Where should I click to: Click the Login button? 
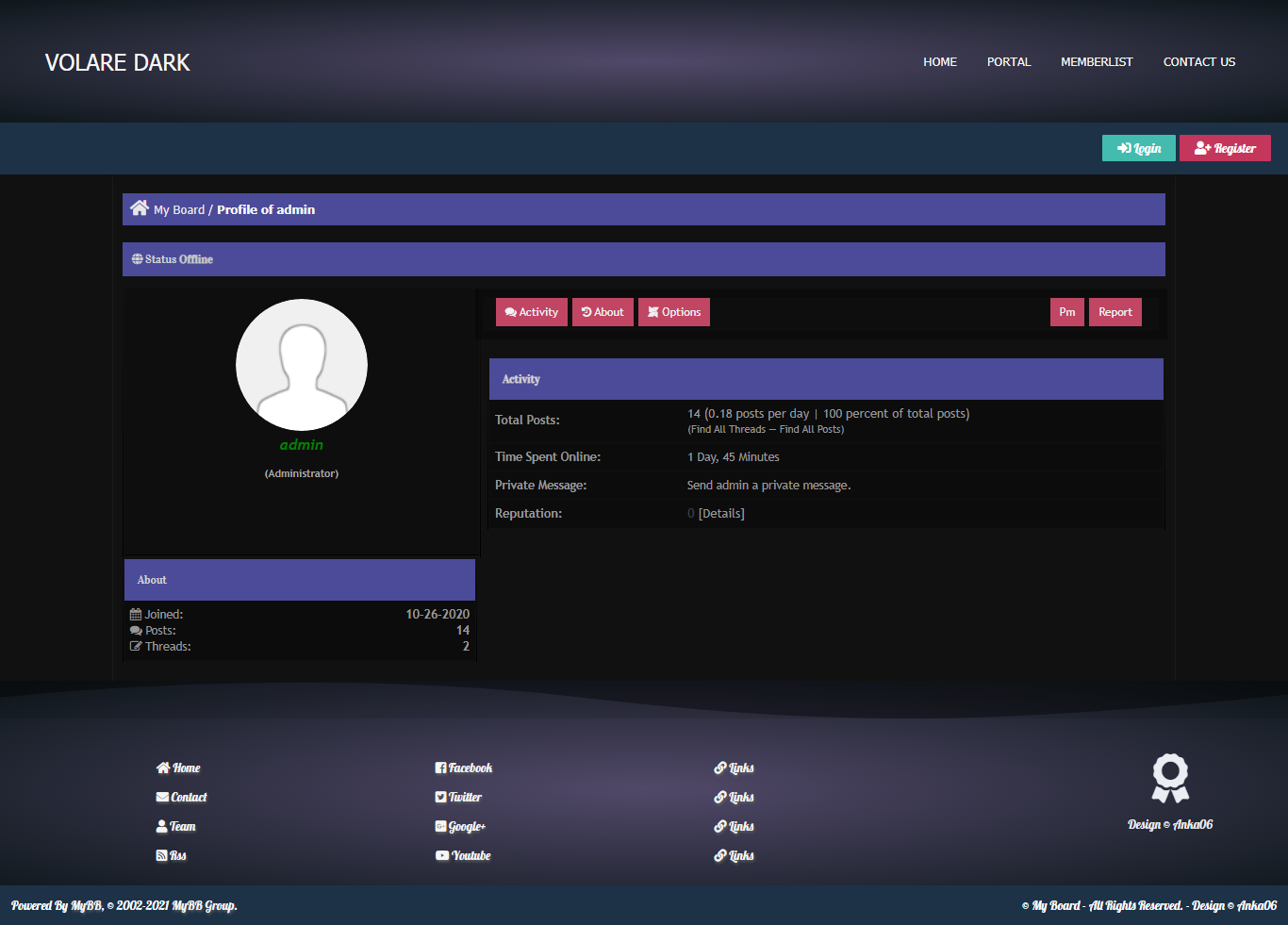[x=1139, y=148]
